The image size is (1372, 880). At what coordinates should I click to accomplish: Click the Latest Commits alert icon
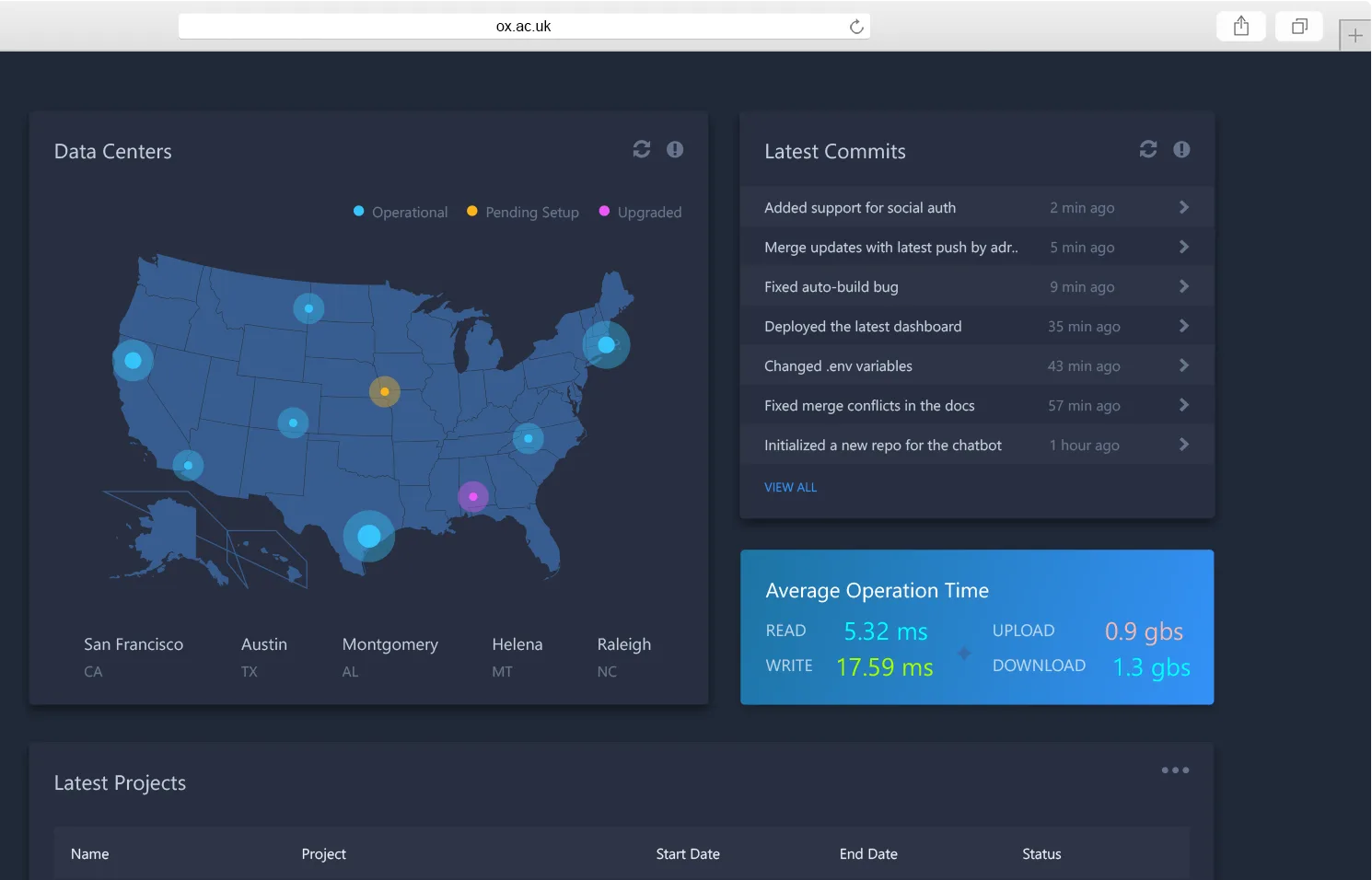pos(1181,149)
